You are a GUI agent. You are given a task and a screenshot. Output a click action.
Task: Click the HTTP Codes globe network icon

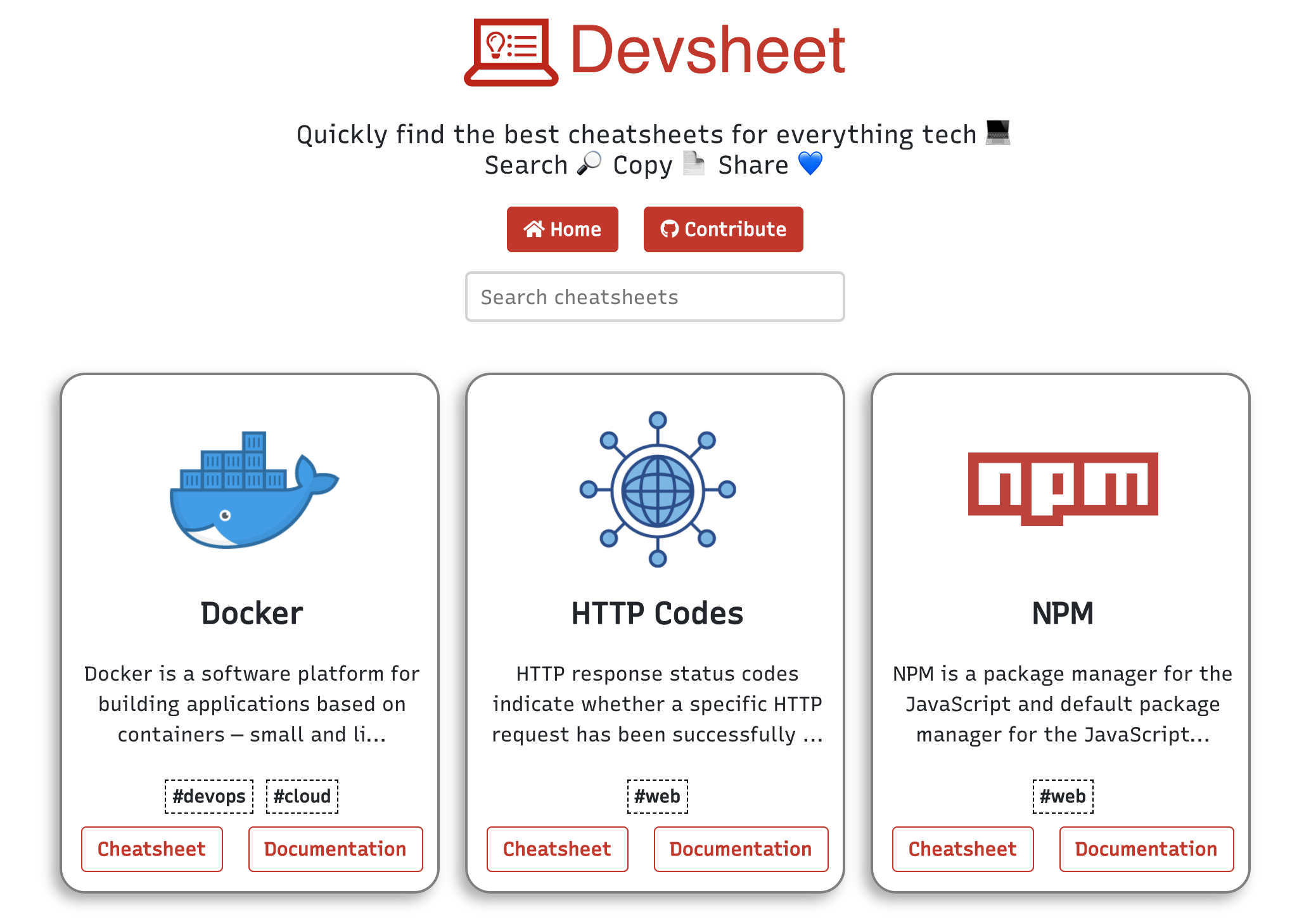(x=658, y=489)
